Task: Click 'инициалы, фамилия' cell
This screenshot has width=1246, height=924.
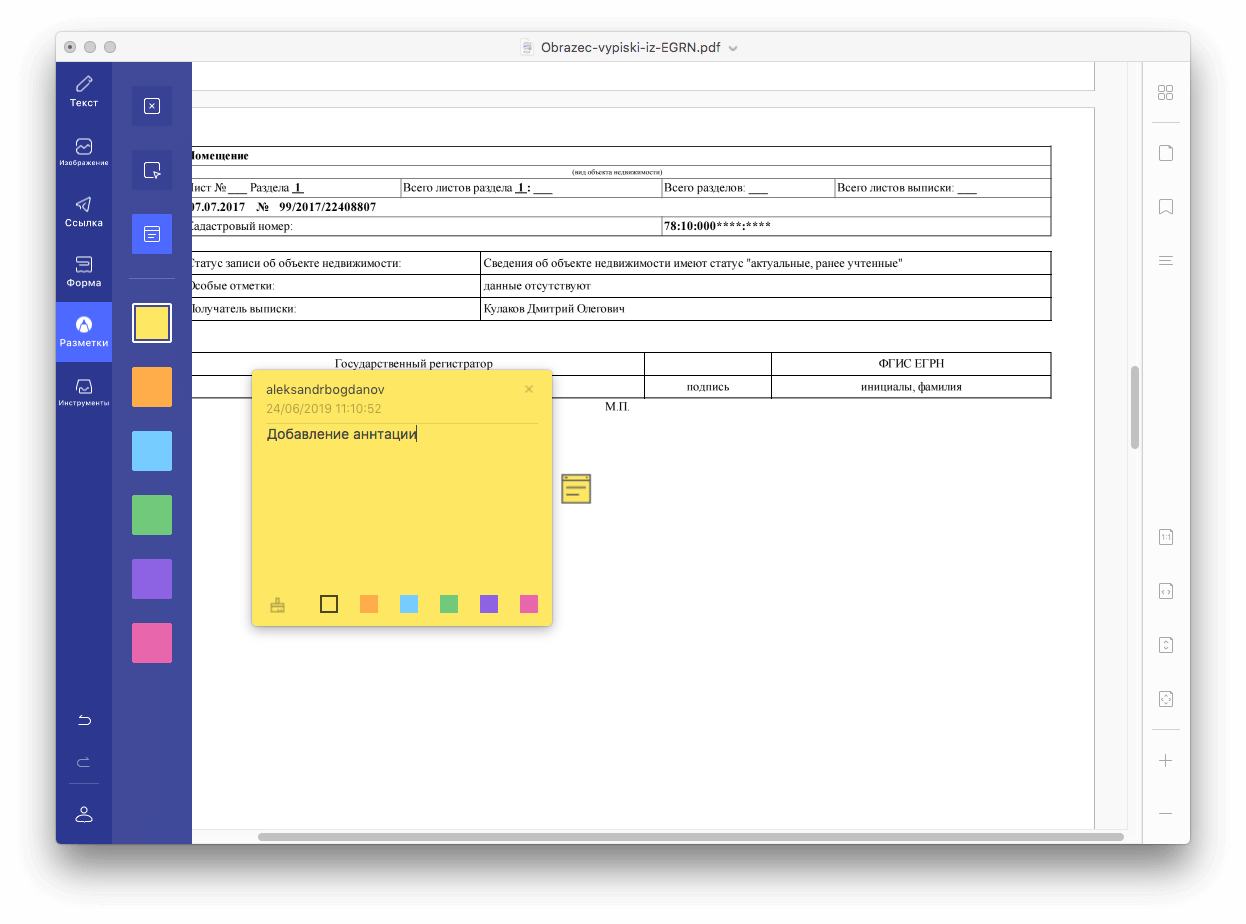Action: (911, 386)
